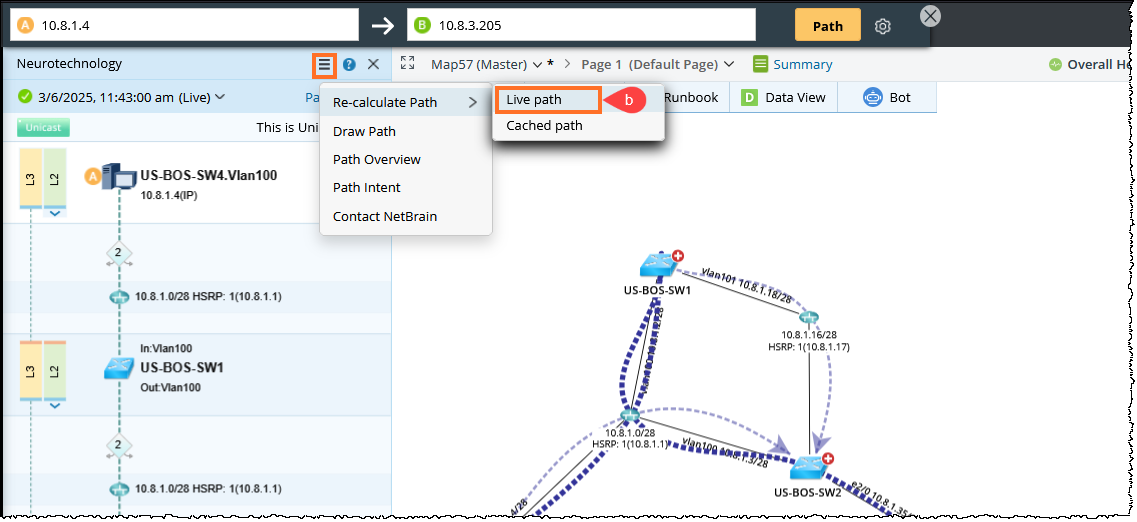Expand L2 layer chevron under US-BOS-SW4.Vlan100
The width and height of the screenshot is (1137, 522).
click(56, 213)
